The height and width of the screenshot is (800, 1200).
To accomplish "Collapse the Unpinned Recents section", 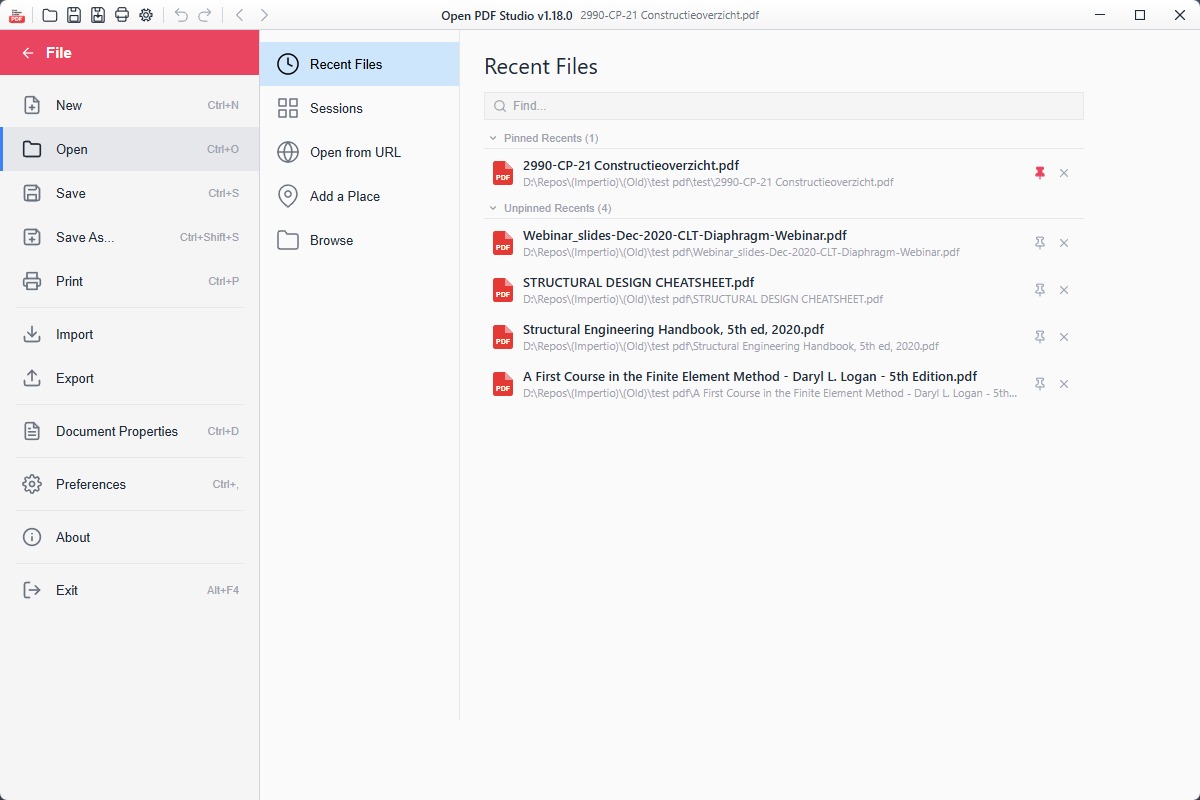I will click(492, 208).
